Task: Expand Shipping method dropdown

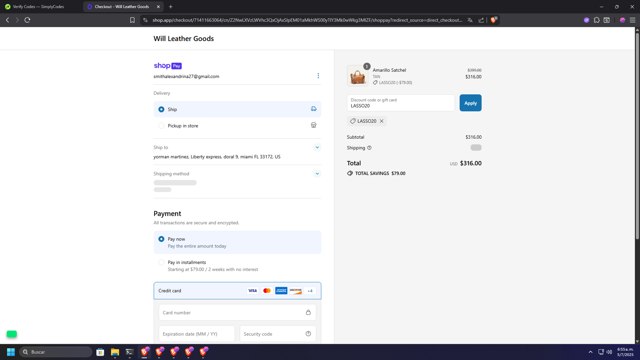Action: [x=317, y=173]
